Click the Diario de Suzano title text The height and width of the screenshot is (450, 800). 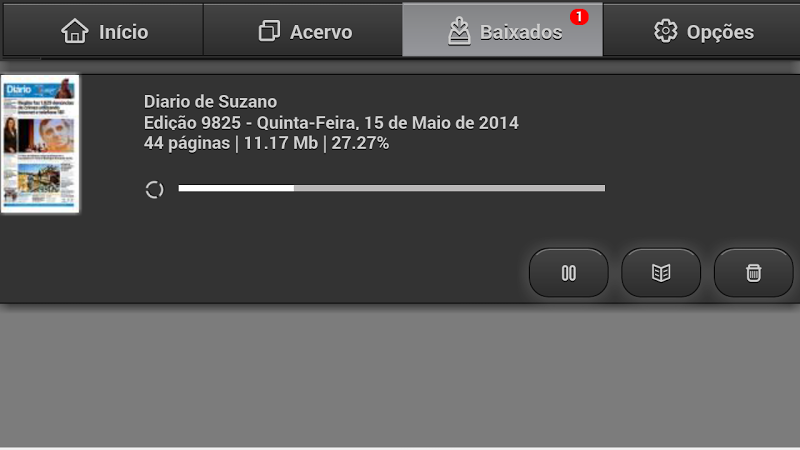[x=210, y=102]
